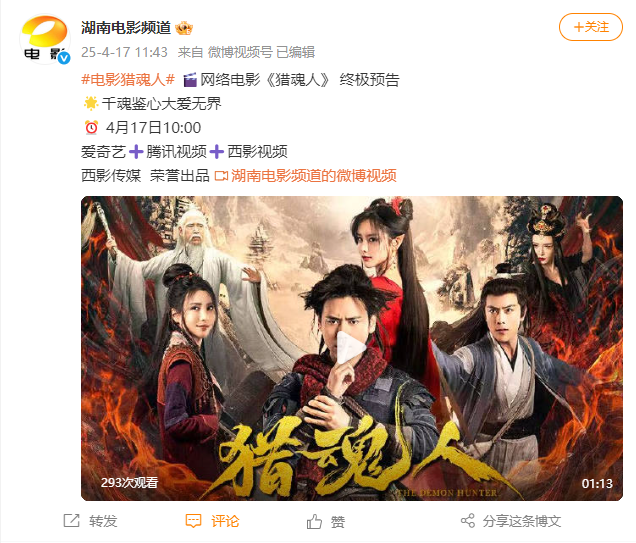
Task: Play the 猎魂人 trailer video
Action: 351,348
